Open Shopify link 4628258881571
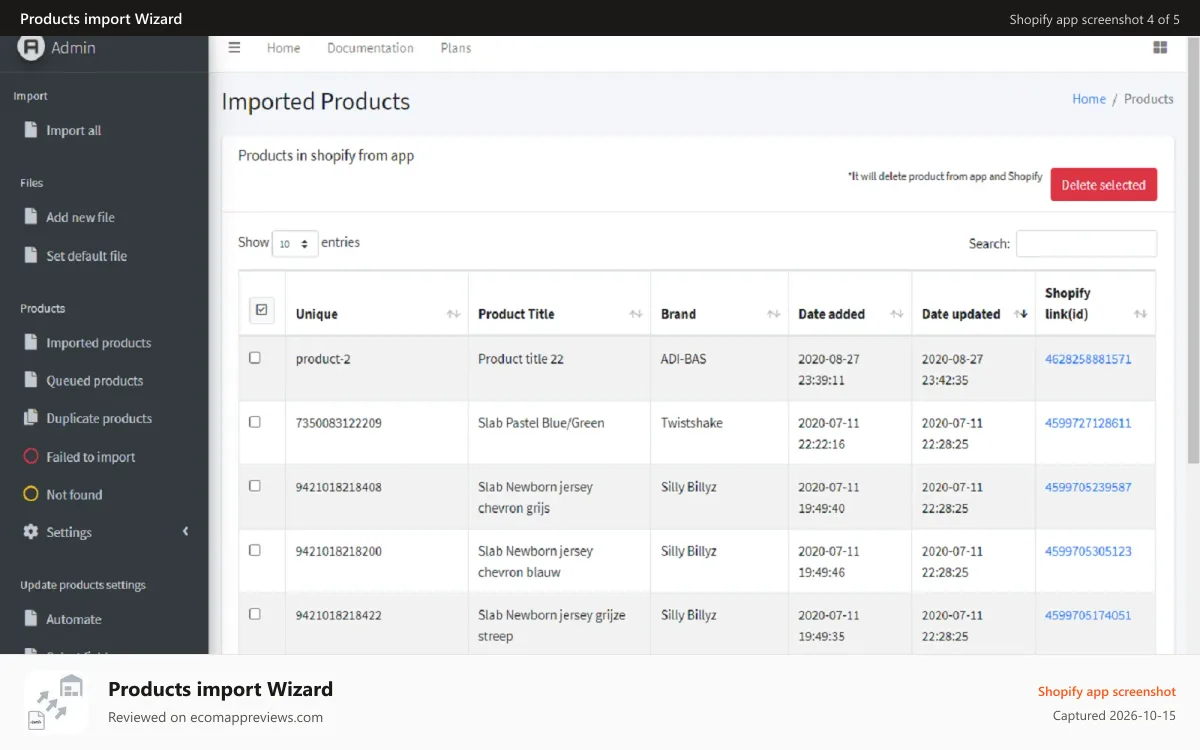This screenshot has width=1200, height=750. pos(1088,359)
